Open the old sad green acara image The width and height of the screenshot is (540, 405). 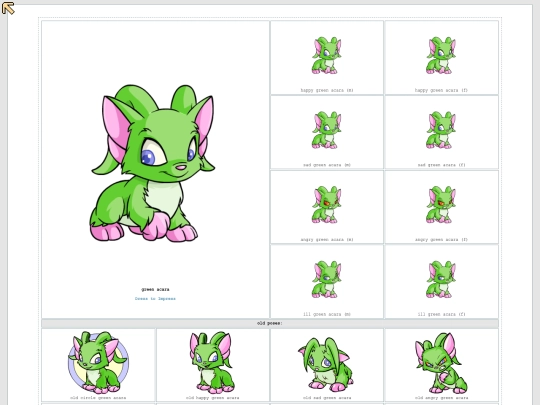coord(326,365)
